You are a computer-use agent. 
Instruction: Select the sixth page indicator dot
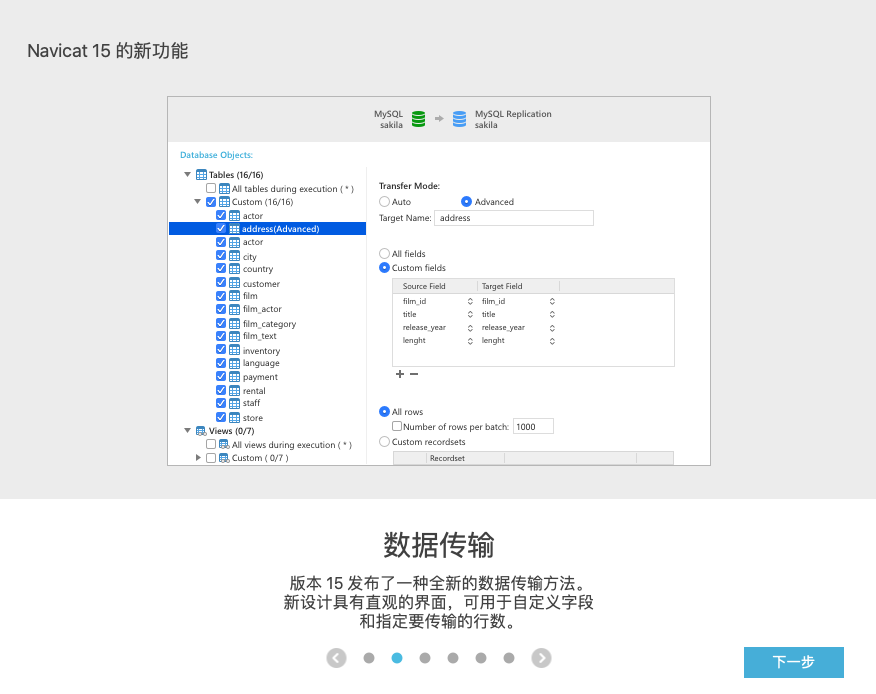coord(508,658)
